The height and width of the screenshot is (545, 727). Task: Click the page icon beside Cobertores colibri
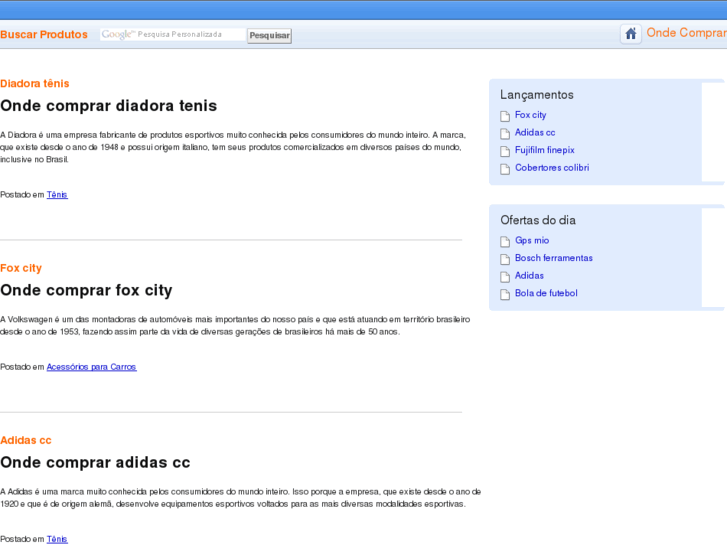coord(505,169)
